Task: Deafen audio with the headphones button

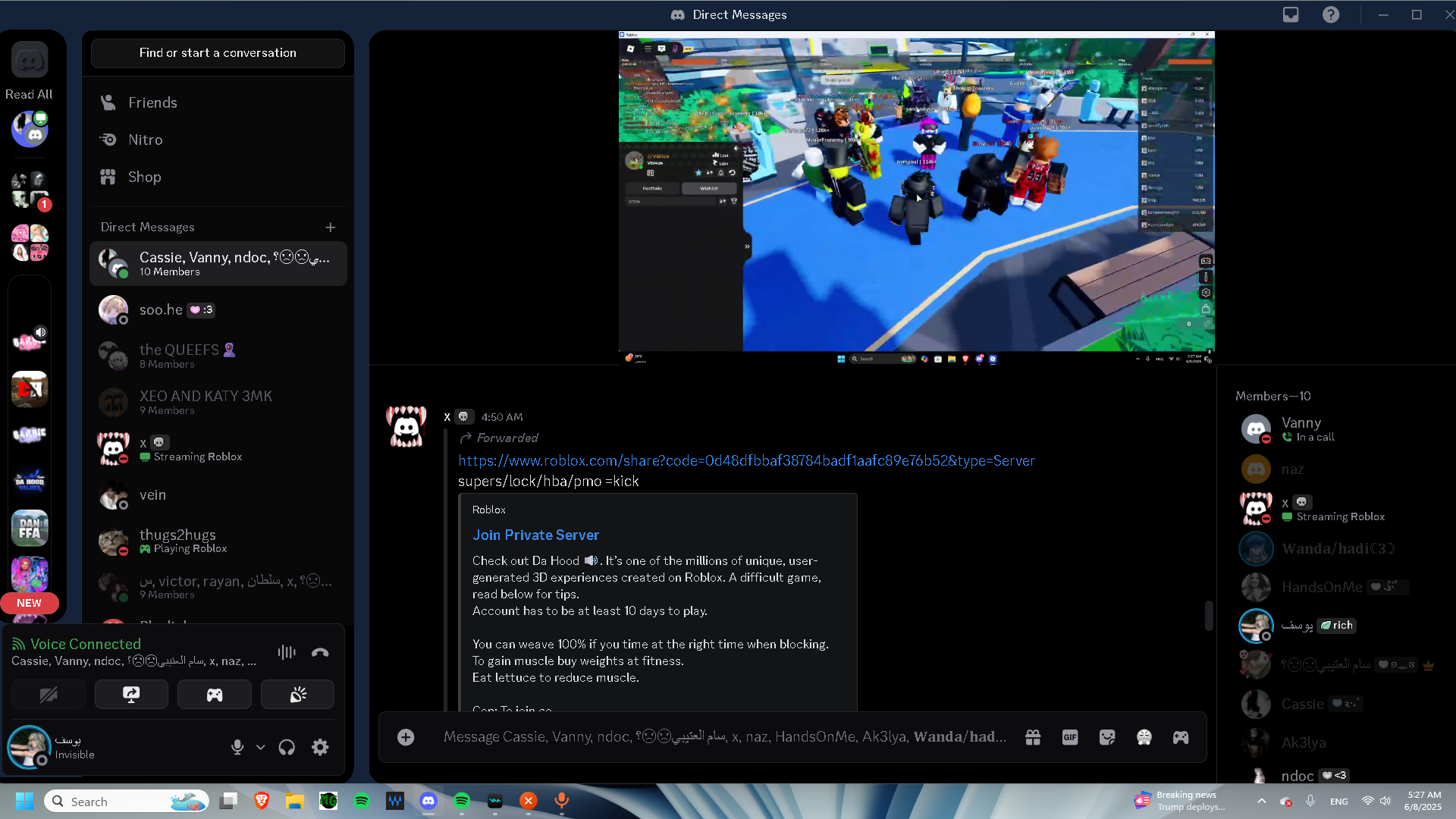Action: [287, 747]
